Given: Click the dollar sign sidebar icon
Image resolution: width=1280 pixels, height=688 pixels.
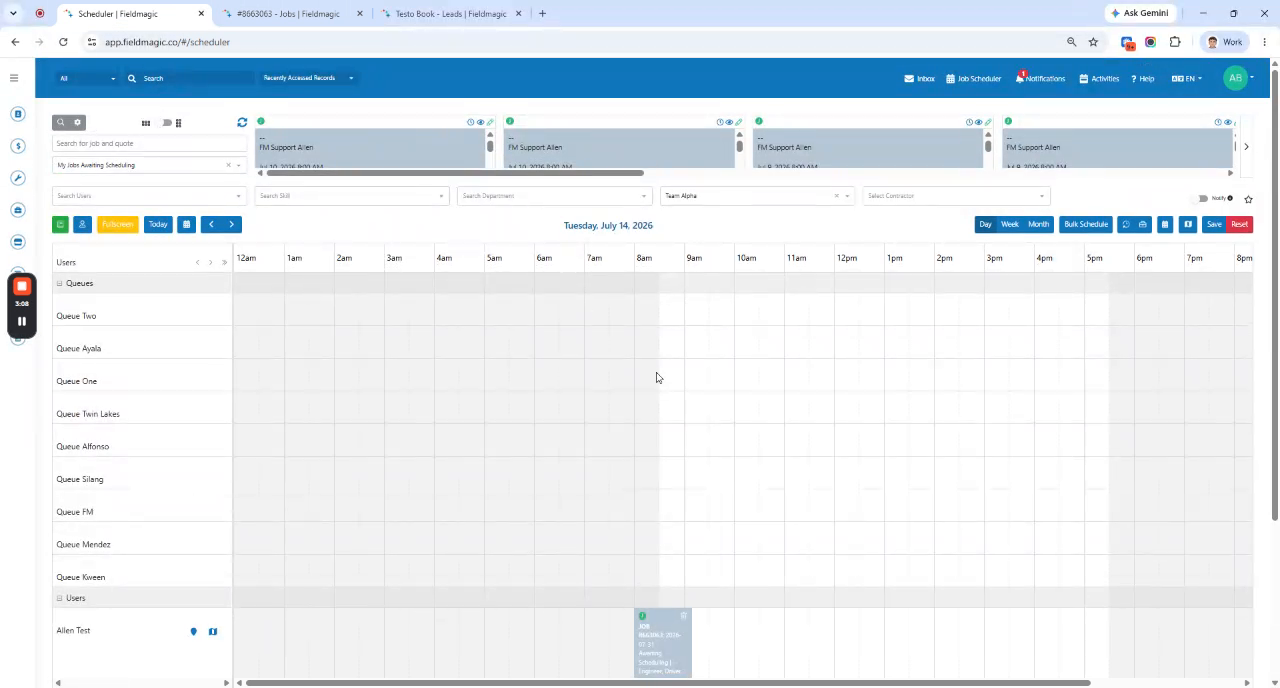Looking at the screenshot, I should (x=18, y=146).
